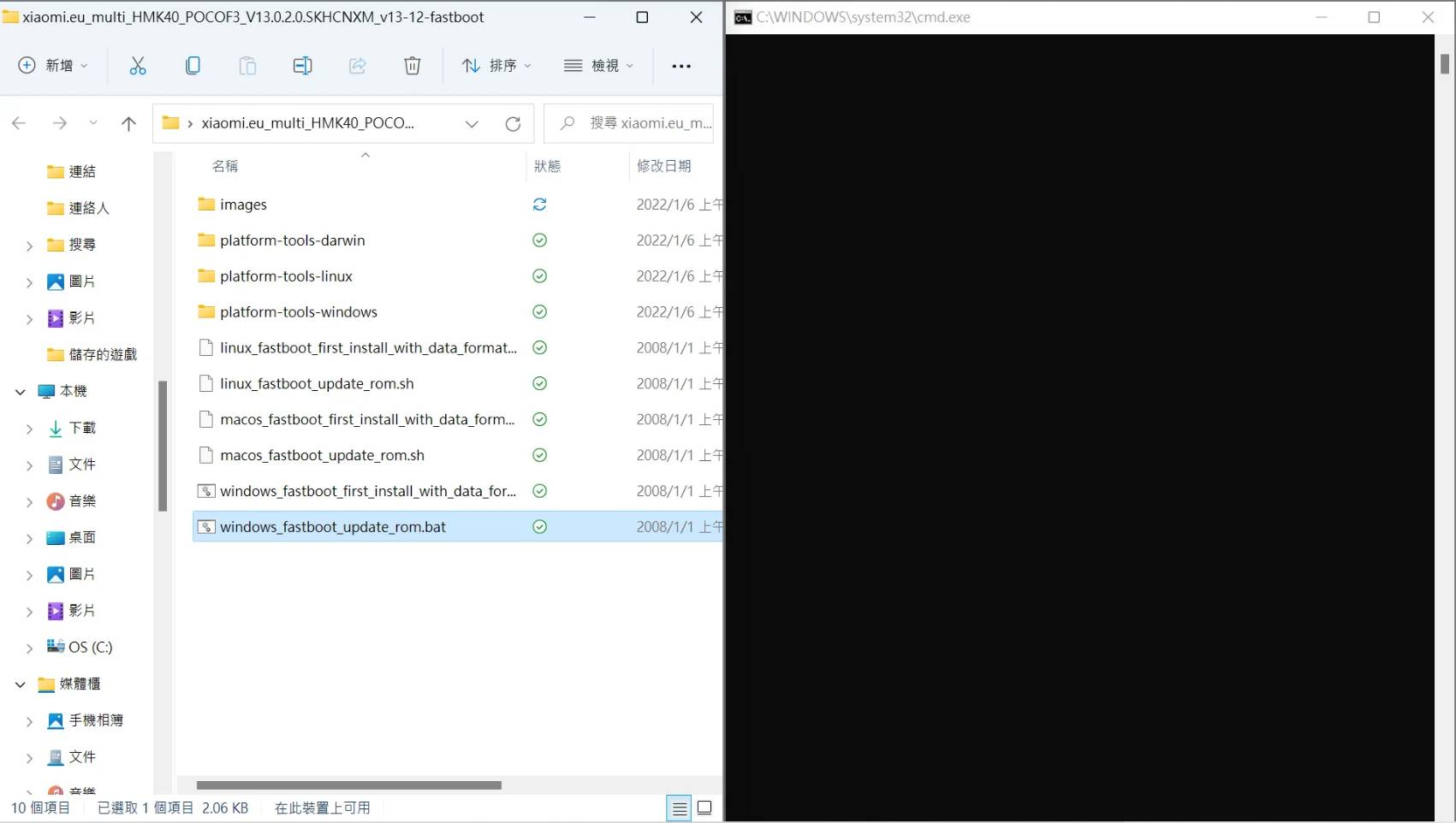Click windows_fastboot_update_rom.bat file icon

(x=206, y=527)
